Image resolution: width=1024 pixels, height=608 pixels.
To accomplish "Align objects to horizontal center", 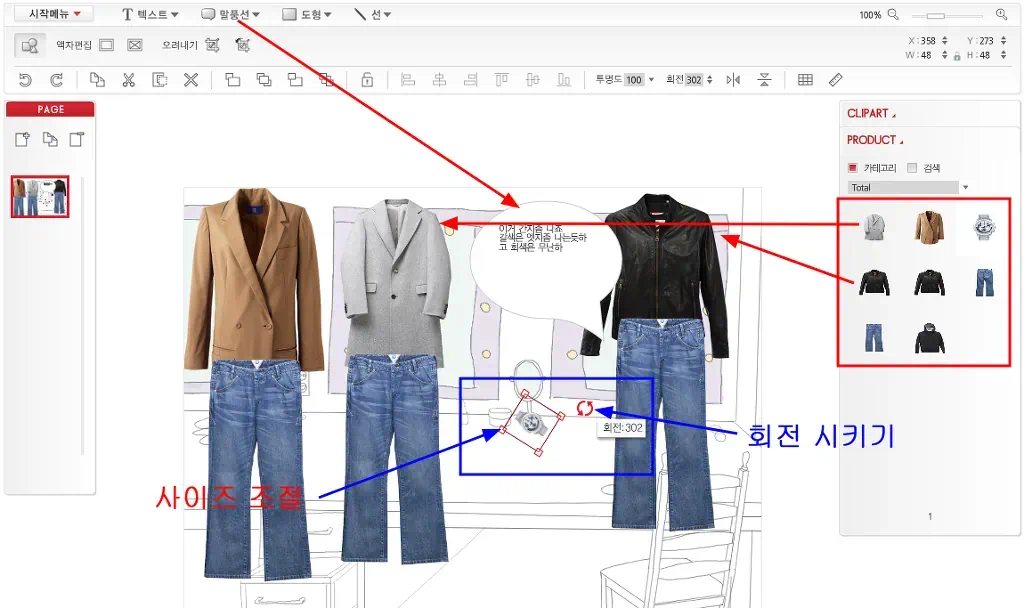I will [x=440, y=80].
